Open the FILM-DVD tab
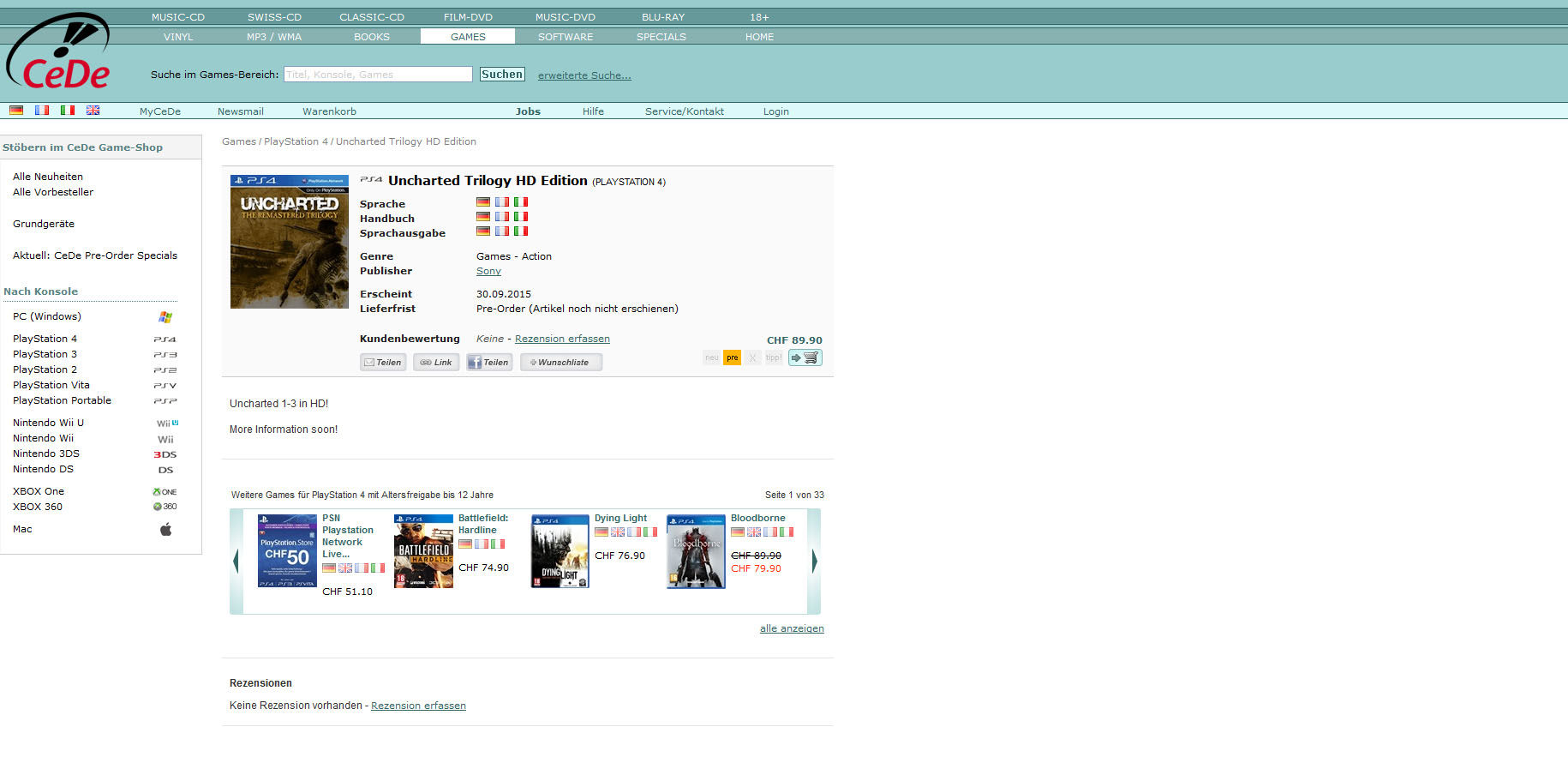This screenshot has height=769, width=1568. (x=468, y=17)
